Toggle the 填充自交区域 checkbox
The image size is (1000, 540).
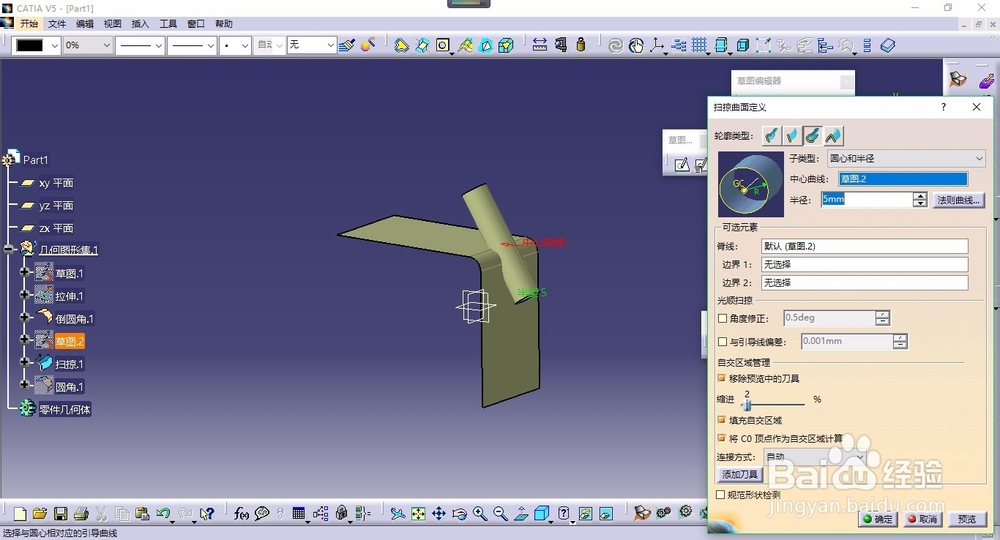[722, 420]
